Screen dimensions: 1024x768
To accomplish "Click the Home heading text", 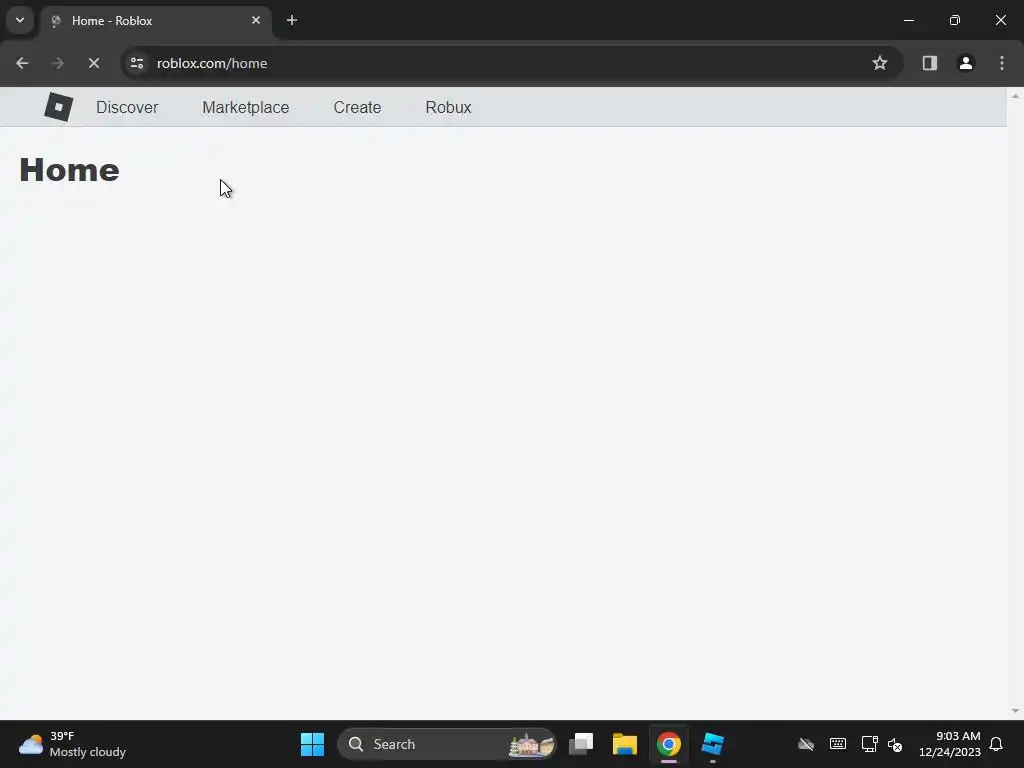I will pos(69,170).
